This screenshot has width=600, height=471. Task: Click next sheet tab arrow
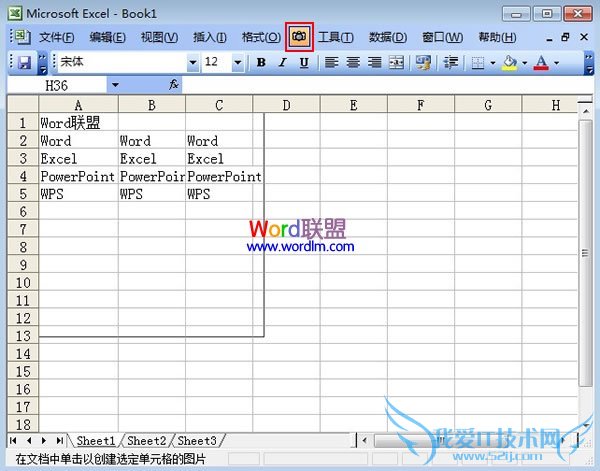tap(44, 441)
